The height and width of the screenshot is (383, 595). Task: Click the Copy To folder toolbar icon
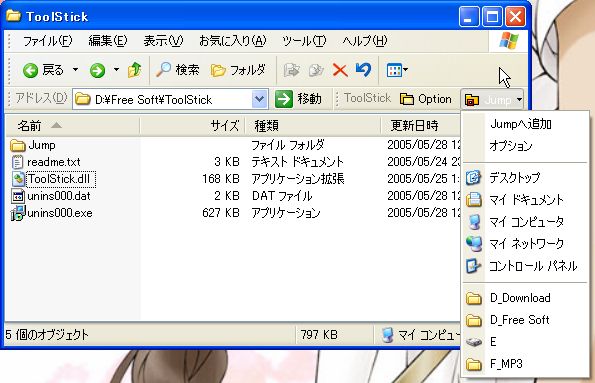click(316, 70)
